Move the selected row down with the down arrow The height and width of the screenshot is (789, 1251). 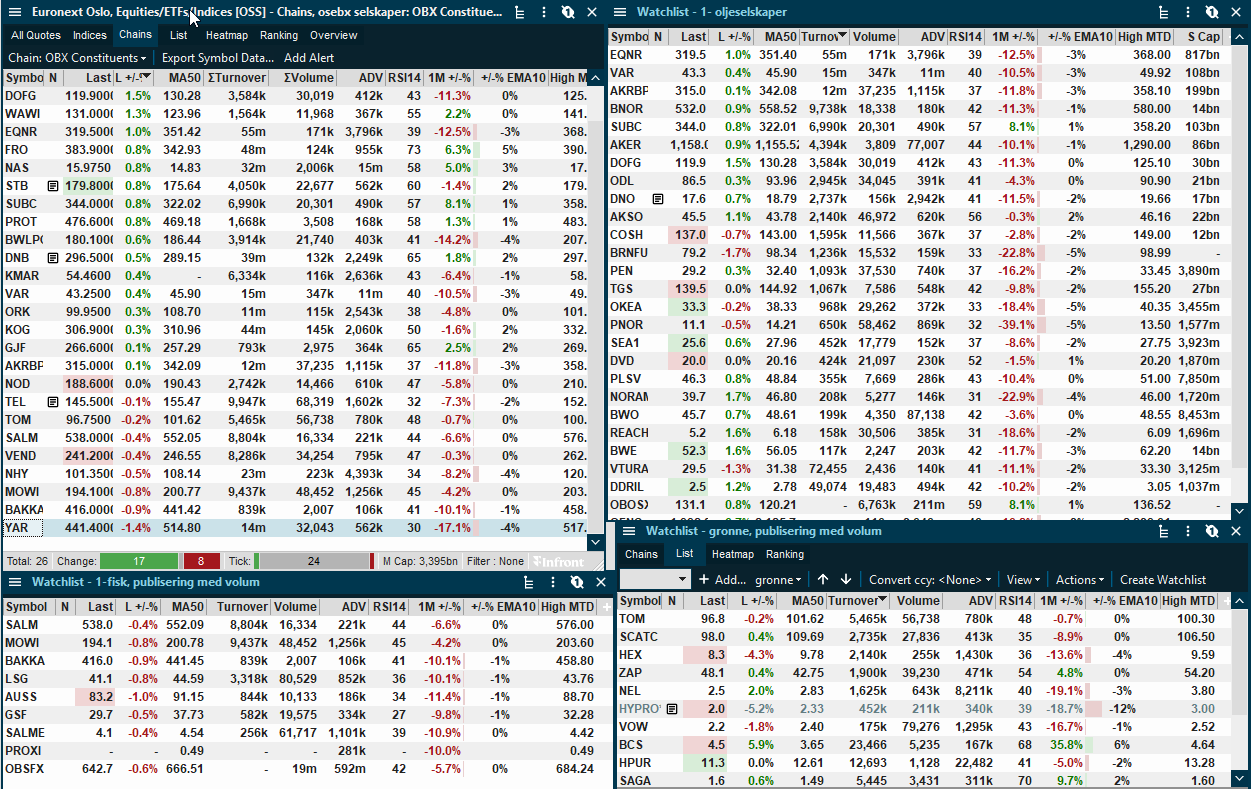click(846, 579)
